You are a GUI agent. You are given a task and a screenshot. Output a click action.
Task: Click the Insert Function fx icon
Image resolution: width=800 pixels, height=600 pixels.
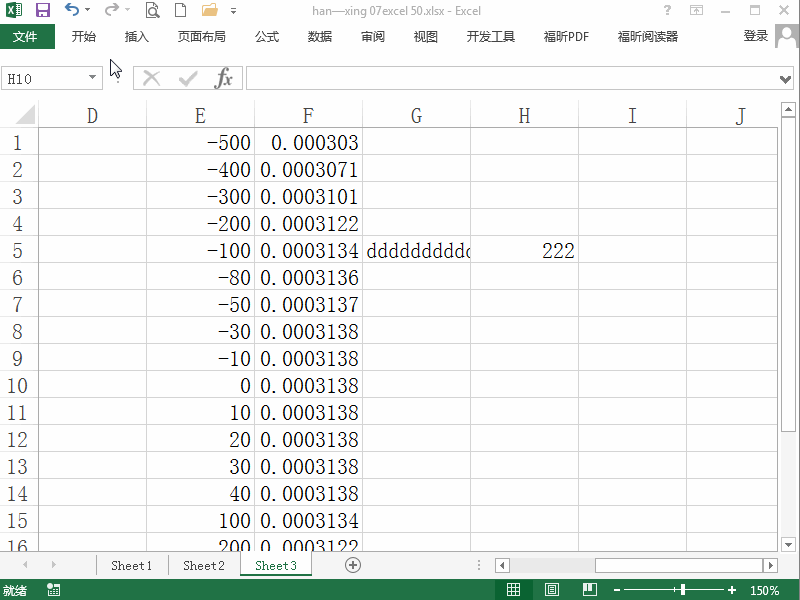(225, 77)
